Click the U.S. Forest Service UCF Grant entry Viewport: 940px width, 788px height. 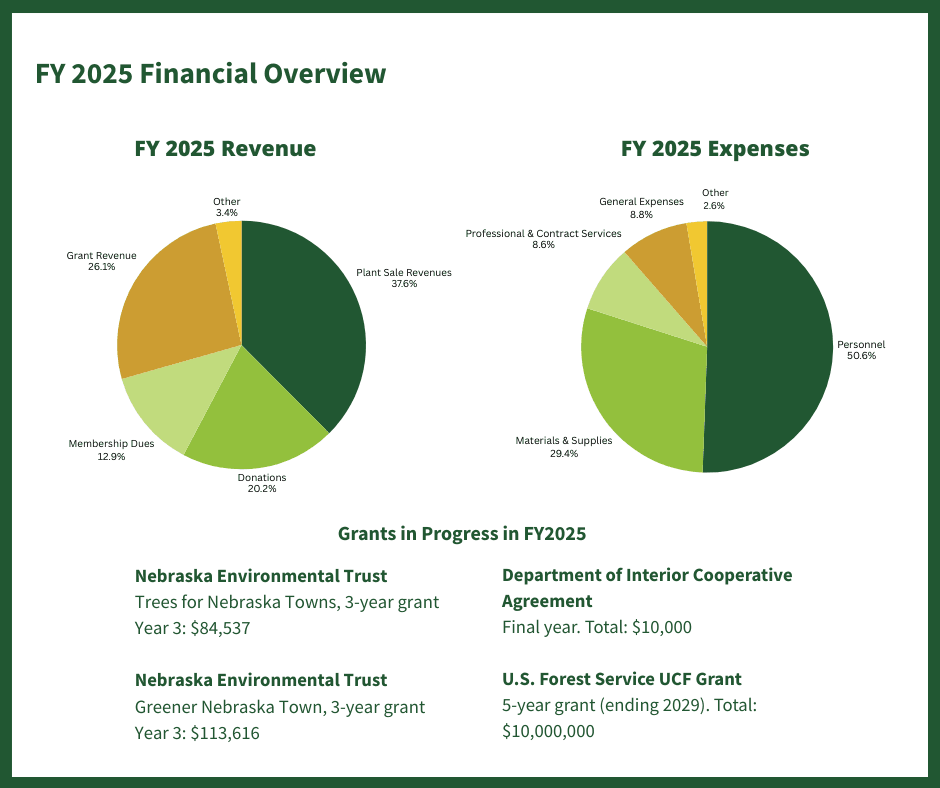(x=622, y=678)
